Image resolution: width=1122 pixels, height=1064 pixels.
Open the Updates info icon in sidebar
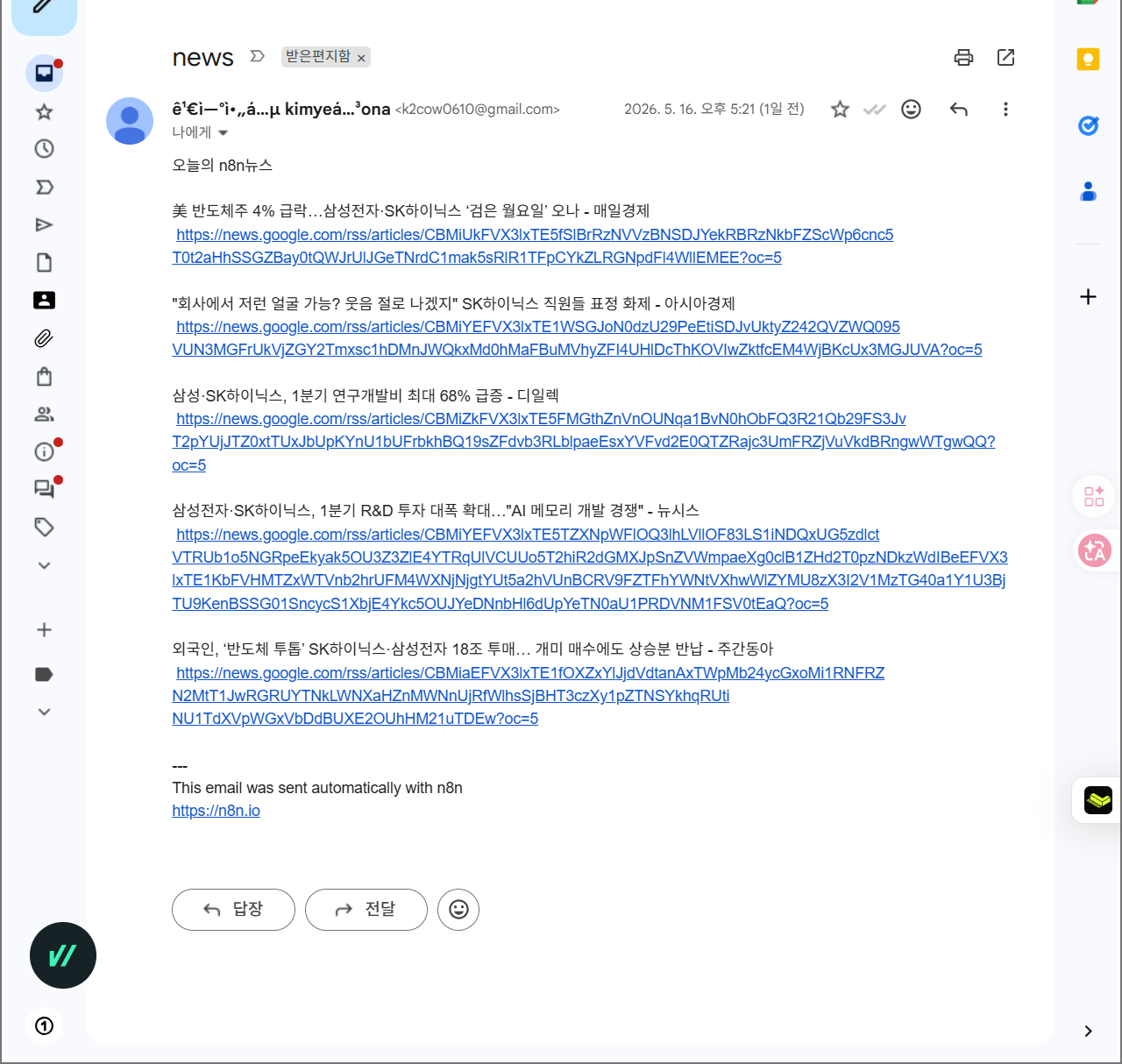(45, 452)
